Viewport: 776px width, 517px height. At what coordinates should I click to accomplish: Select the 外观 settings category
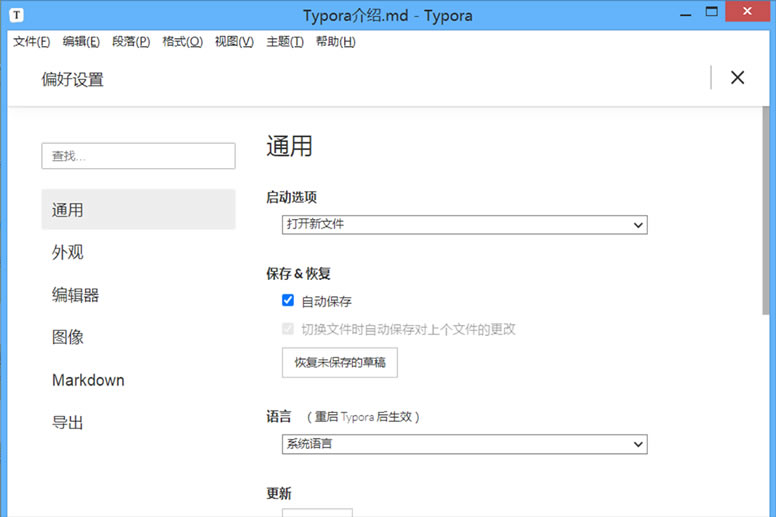[x=138, y=252]
